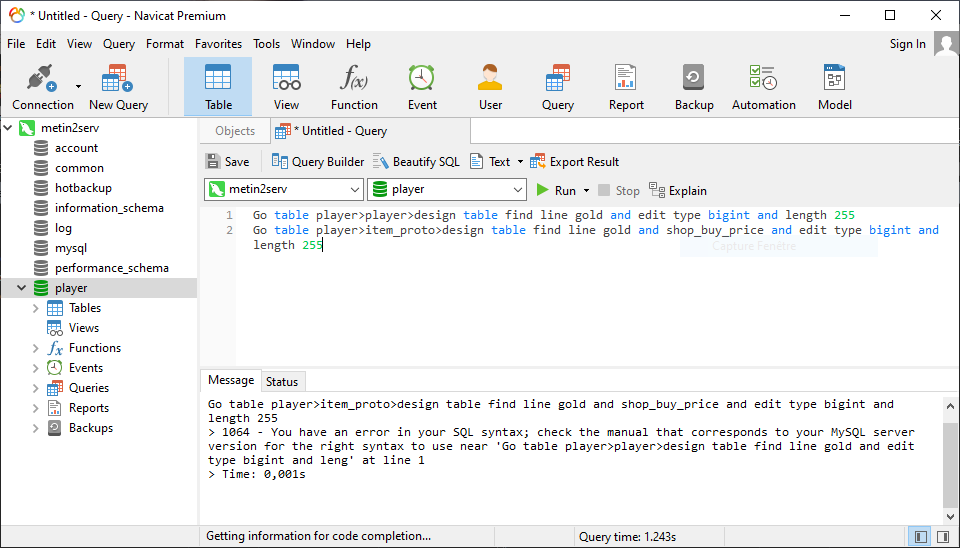This screenshot has width=960, height=548.
Task: Open the Report toolbar icon
Action: pyautogui.click(x=626, y=87)
